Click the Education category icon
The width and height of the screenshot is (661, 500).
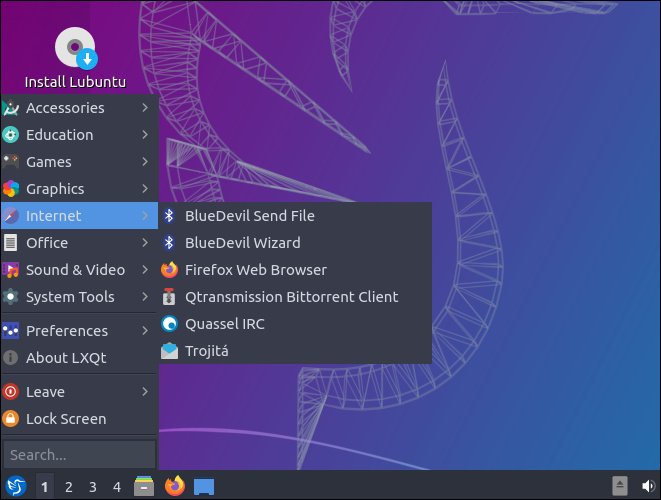click(11, 135)
